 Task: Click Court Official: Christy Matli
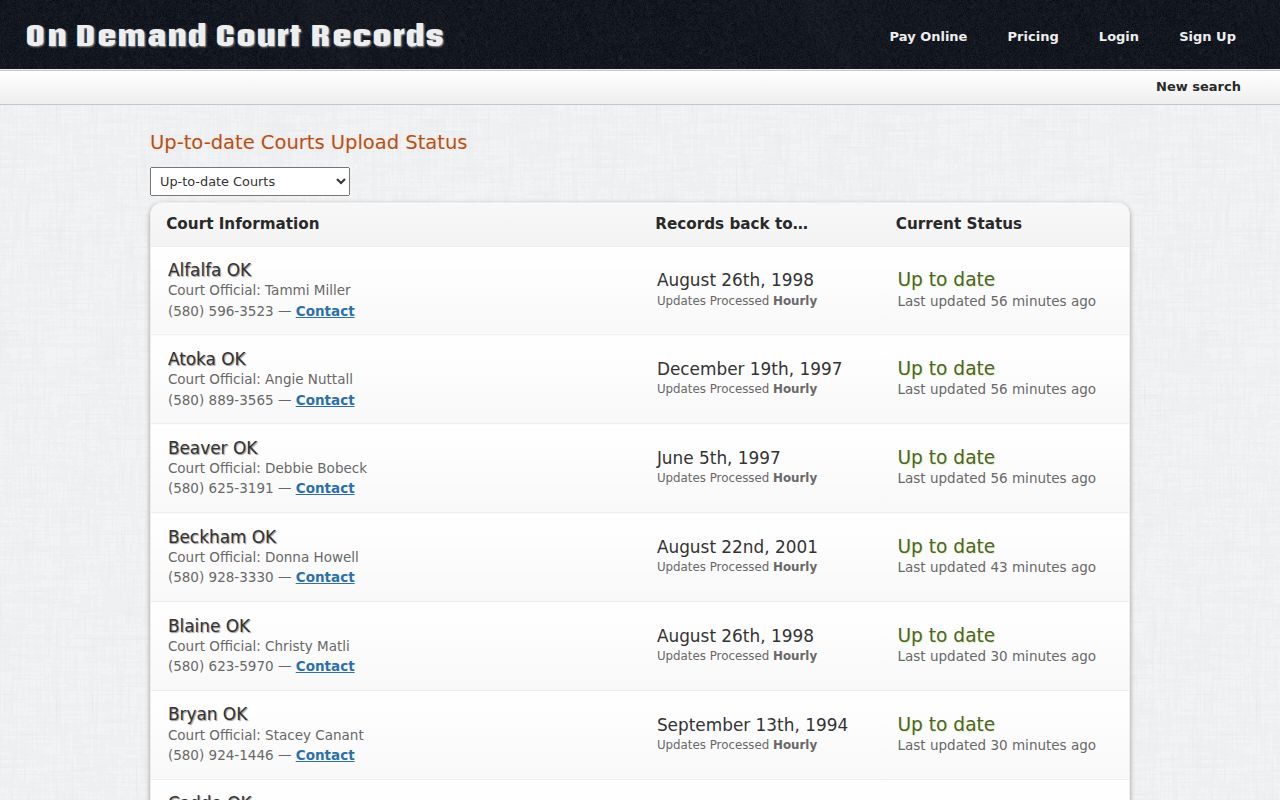tap(259, 646)
